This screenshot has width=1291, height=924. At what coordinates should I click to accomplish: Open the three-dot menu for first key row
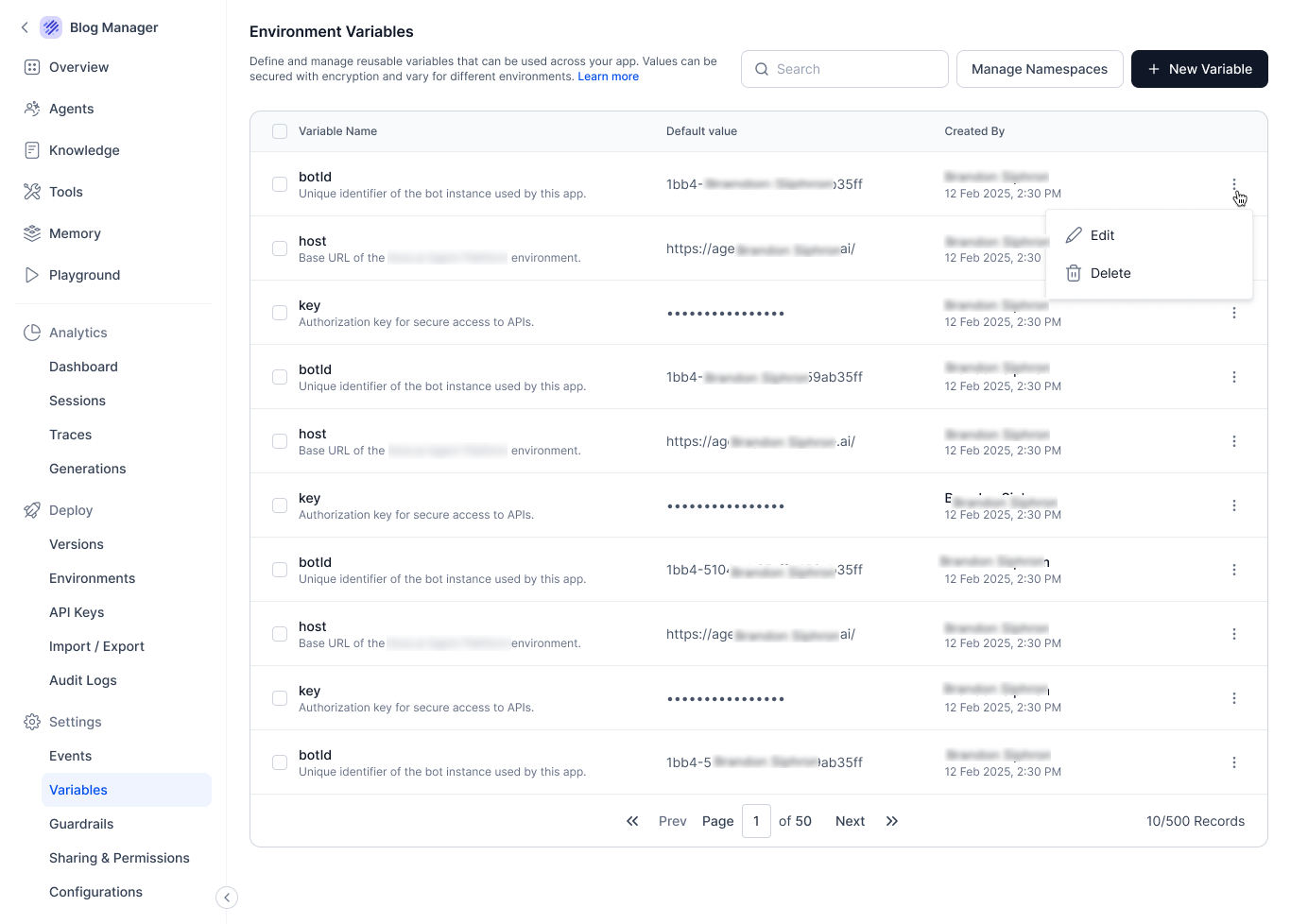1233,313
